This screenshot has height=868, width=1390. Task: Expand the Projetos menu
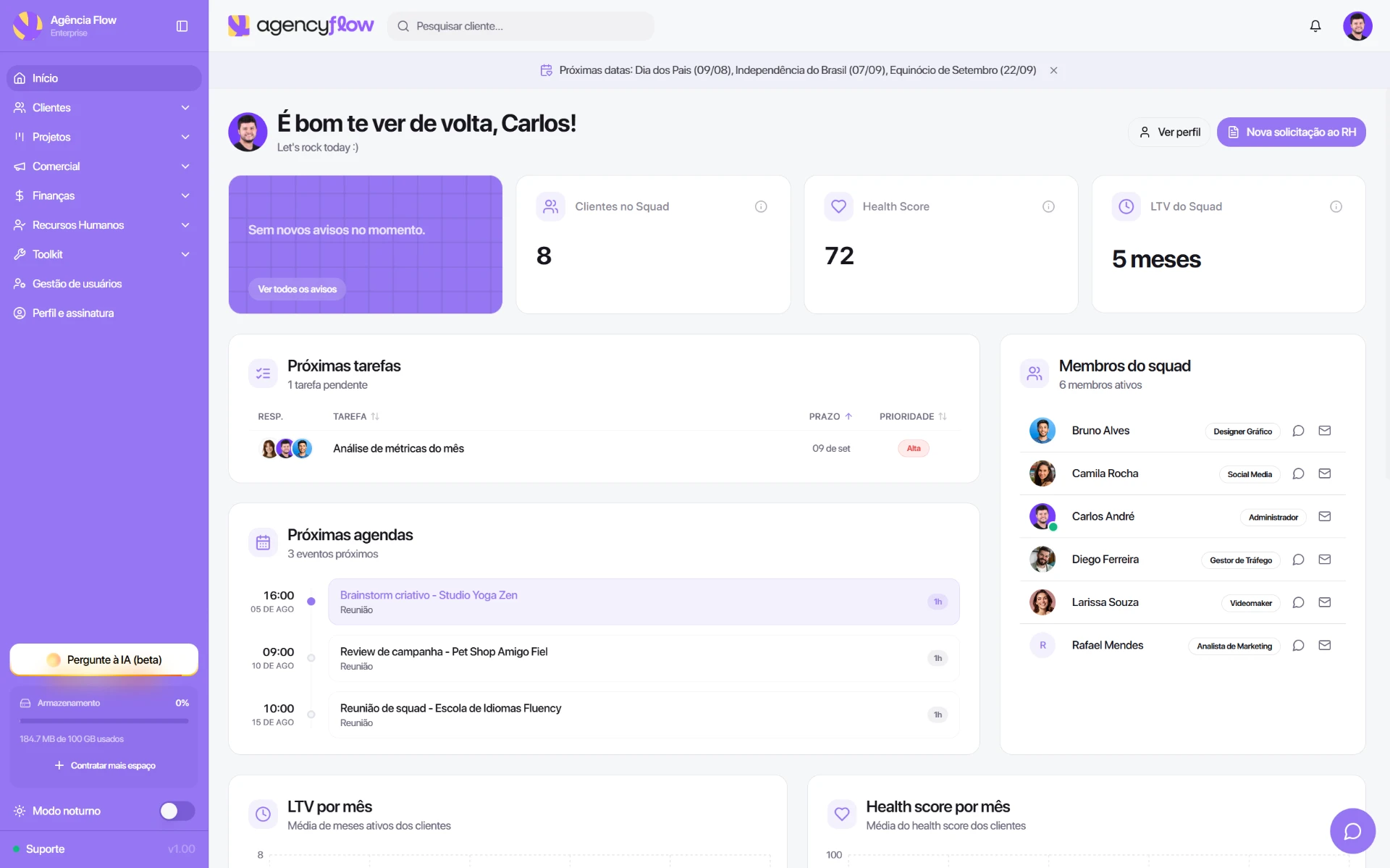click(x=104, y=137)
